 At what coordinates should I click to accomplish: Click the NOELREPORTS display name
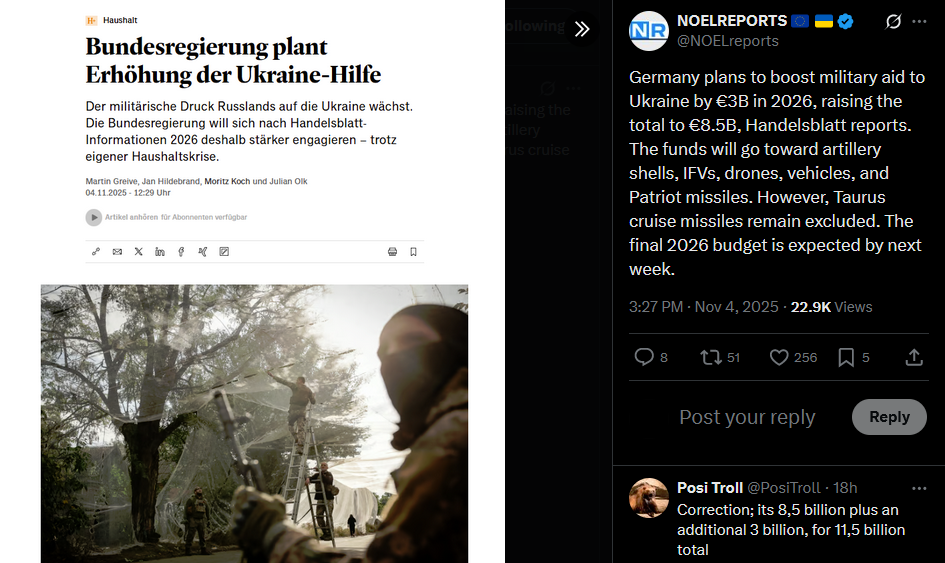point(732,20)
